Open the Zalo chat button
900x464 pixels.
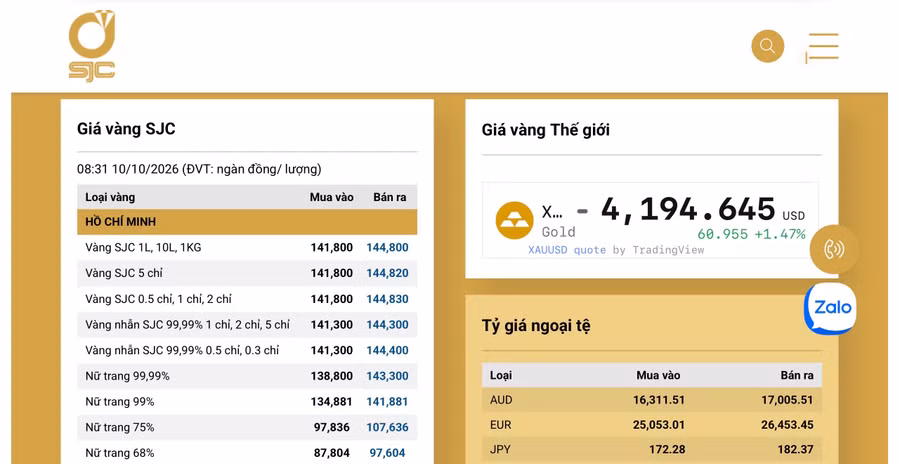832,308
